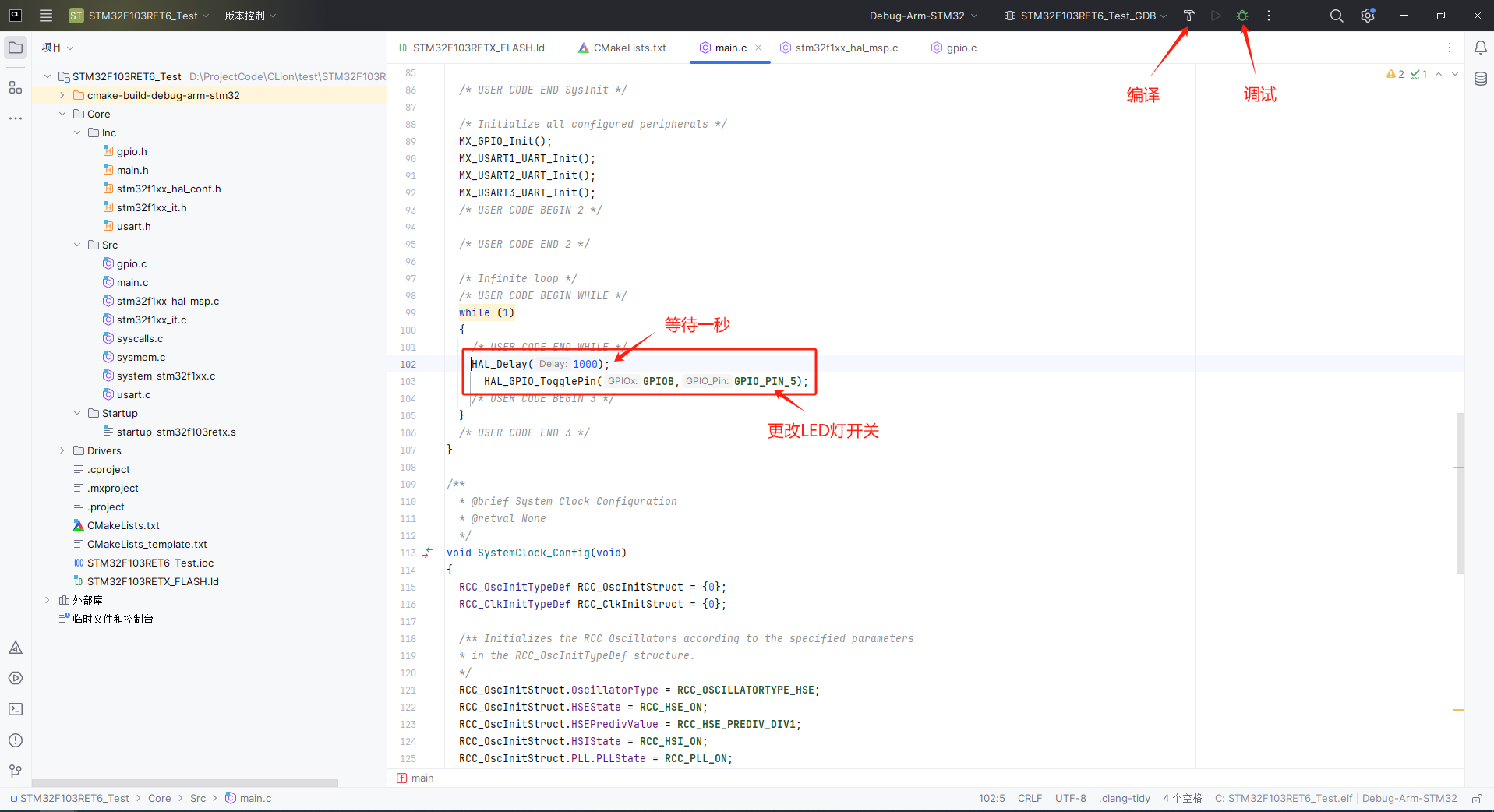Show more tool windows ellipsis in left sidebar
Screen dimensions: 1494x812
16,118
